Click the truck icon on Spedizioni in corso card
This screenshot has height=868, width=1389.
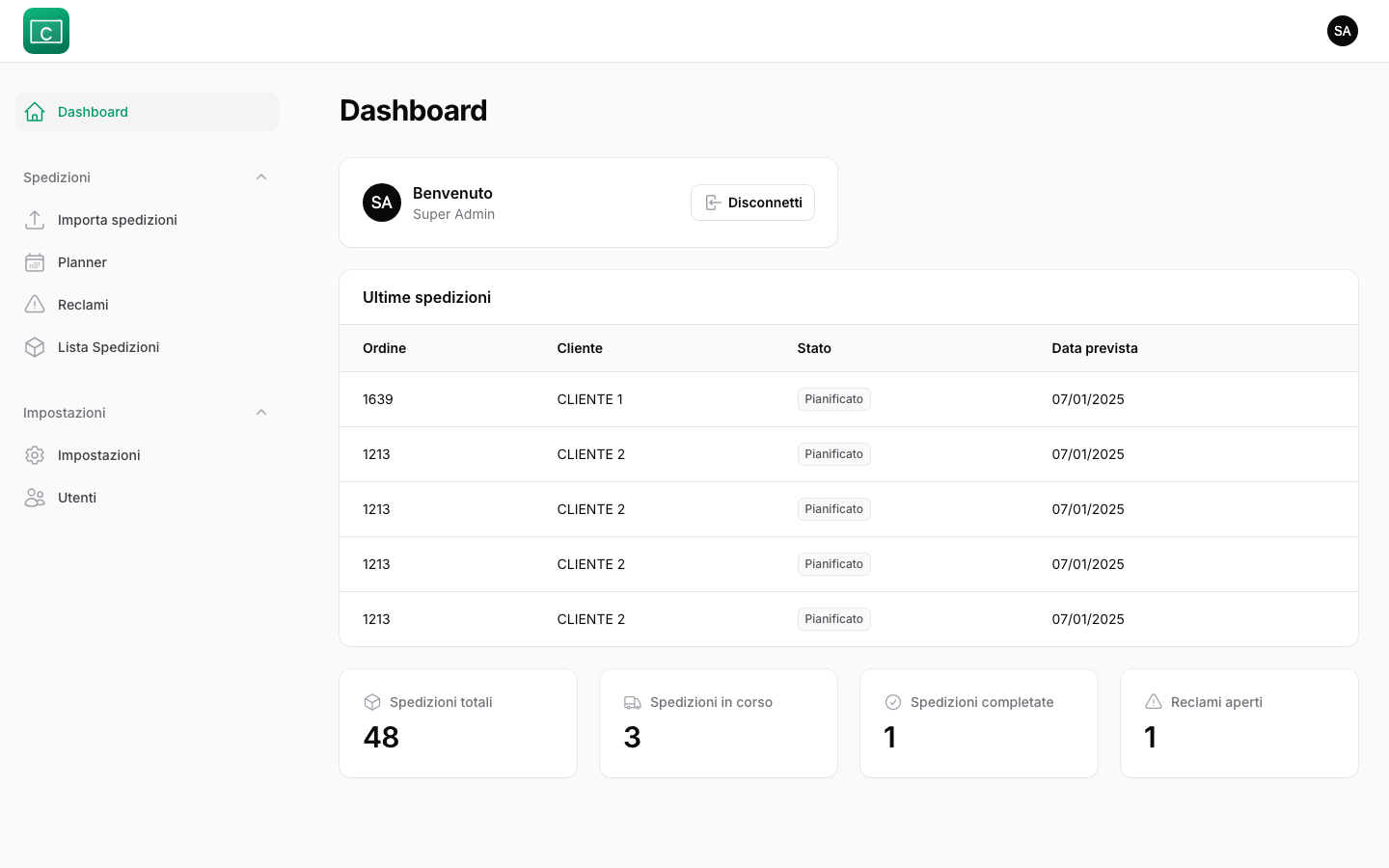pyautogui.click(x=631, y=702)
